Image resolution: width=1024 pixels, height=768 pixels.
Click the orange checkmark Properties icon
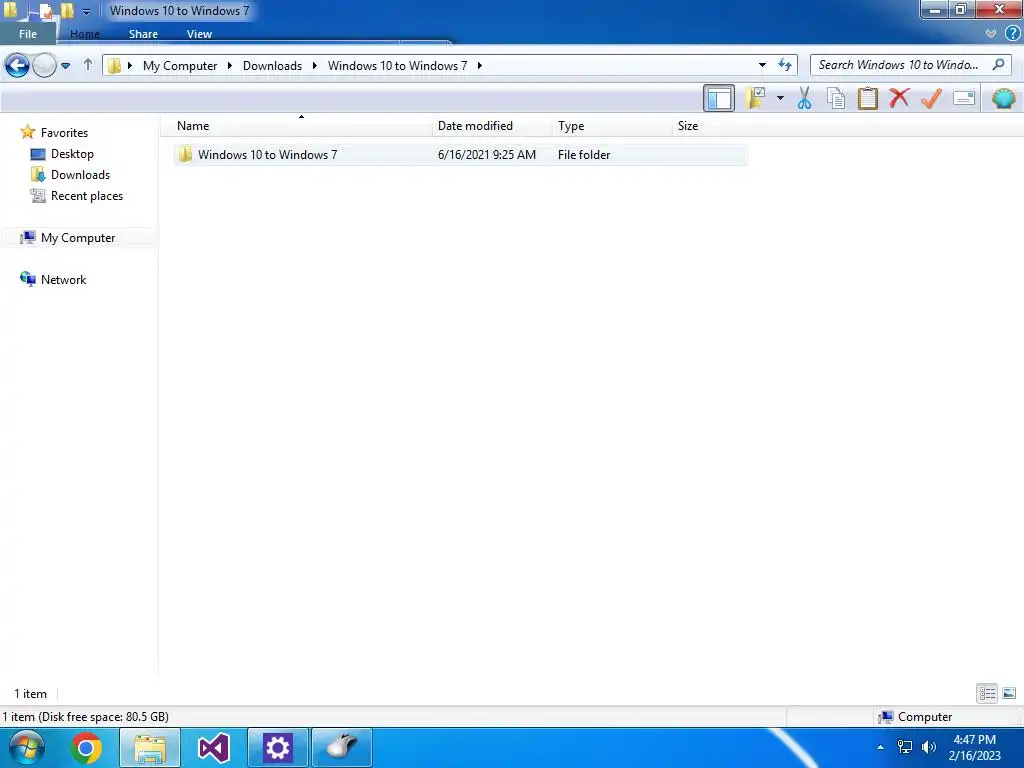pos(931,99)
